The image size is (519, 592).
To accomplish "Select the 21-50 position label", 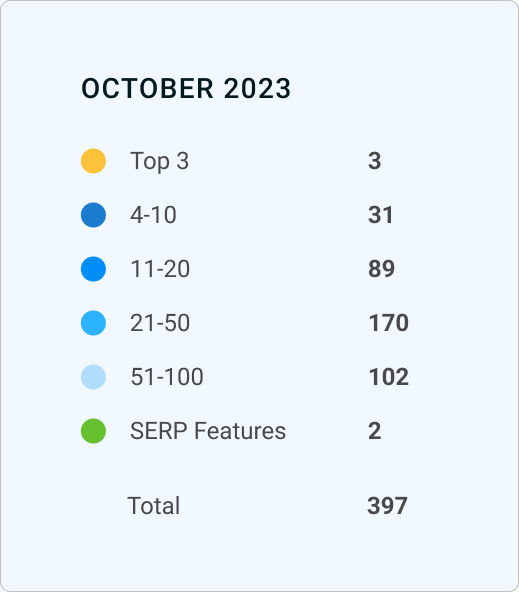I will tap(160, 323).
